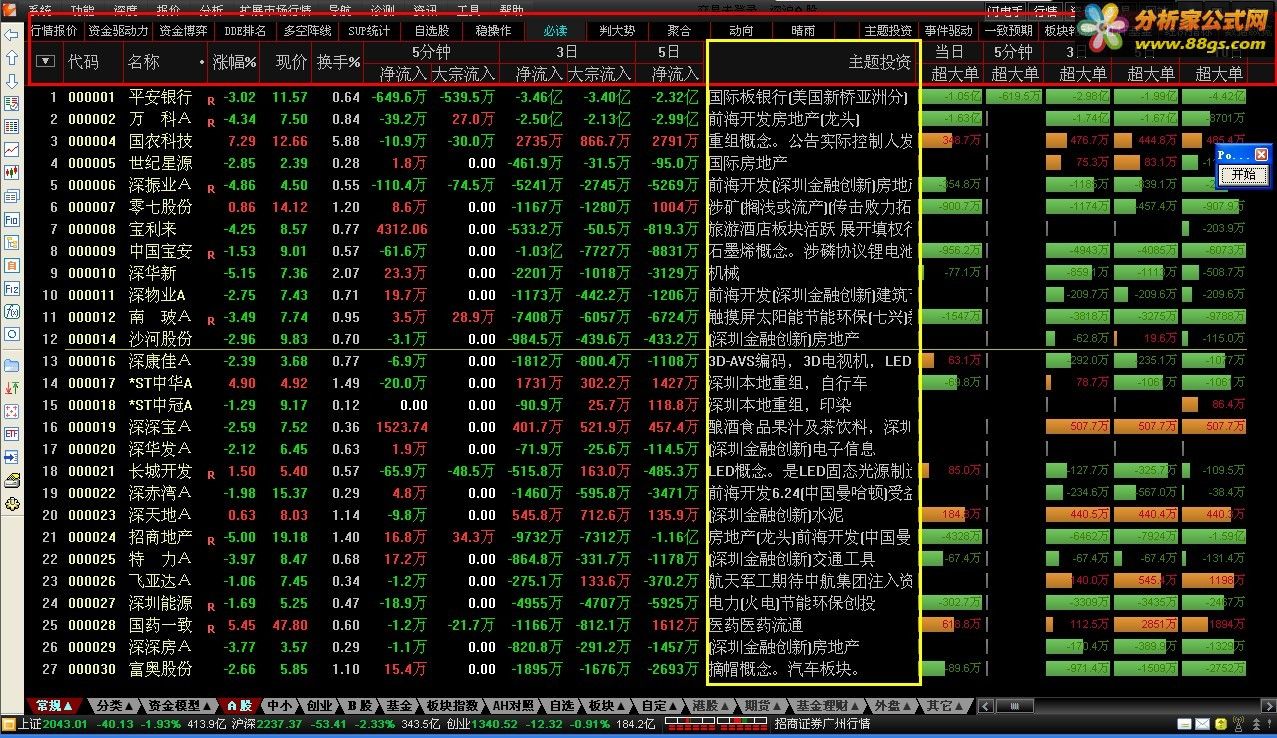This screenshot has width=1277, height=738.
Task: Select the stock row 长城开发
Action: (637, 471)
